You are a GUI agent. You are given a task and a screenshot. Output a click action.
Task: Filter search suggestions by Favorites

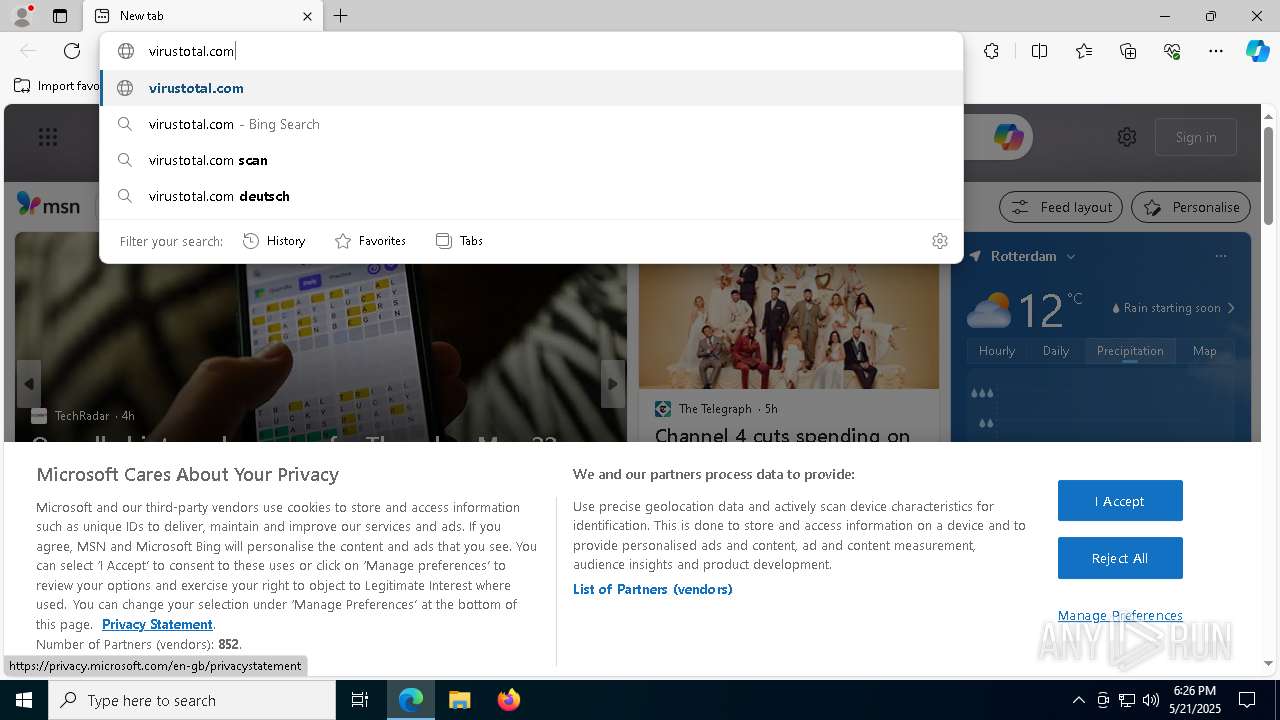coord(370,241)
